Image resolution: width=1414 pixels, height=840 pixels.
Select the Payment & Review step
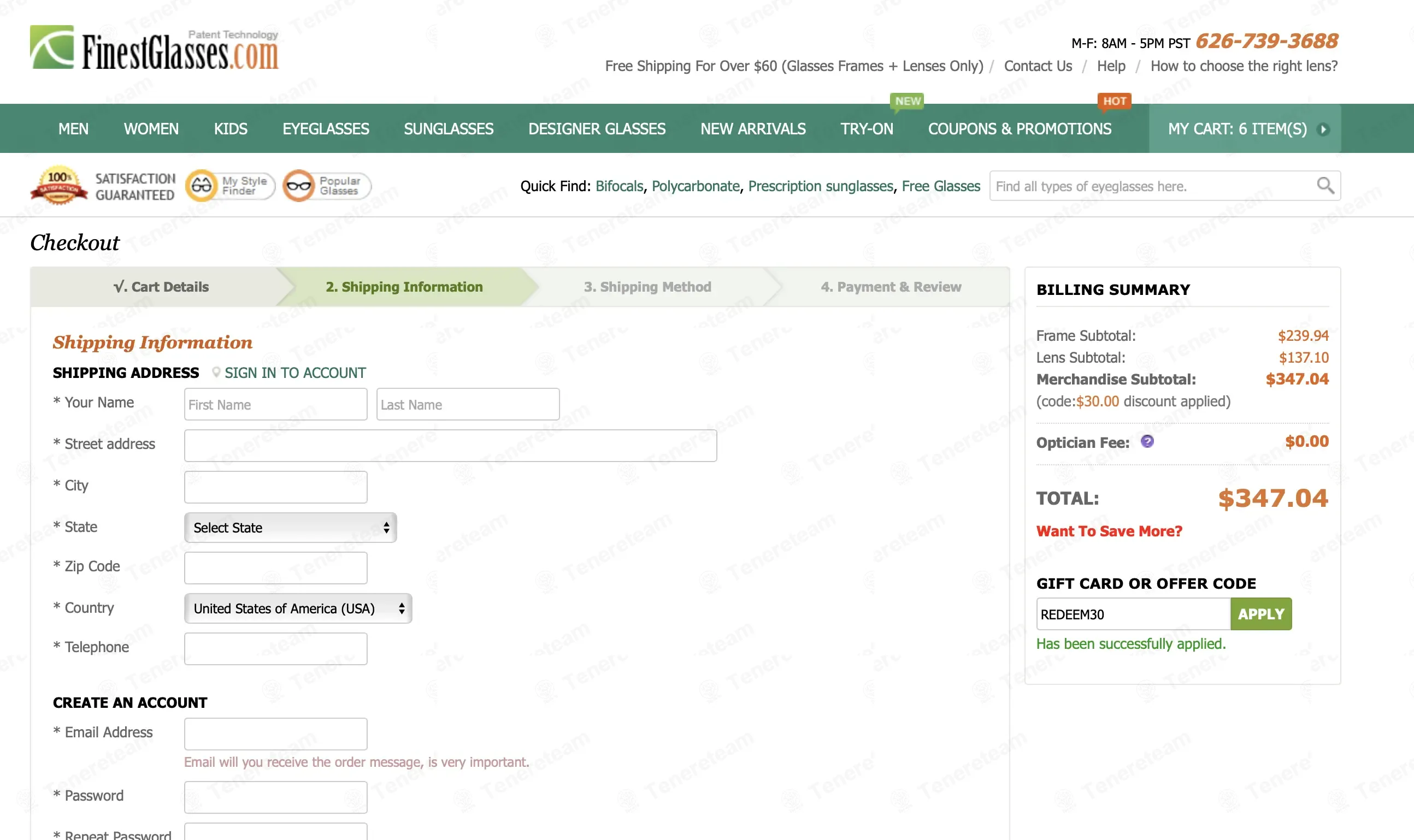[891, 287]
